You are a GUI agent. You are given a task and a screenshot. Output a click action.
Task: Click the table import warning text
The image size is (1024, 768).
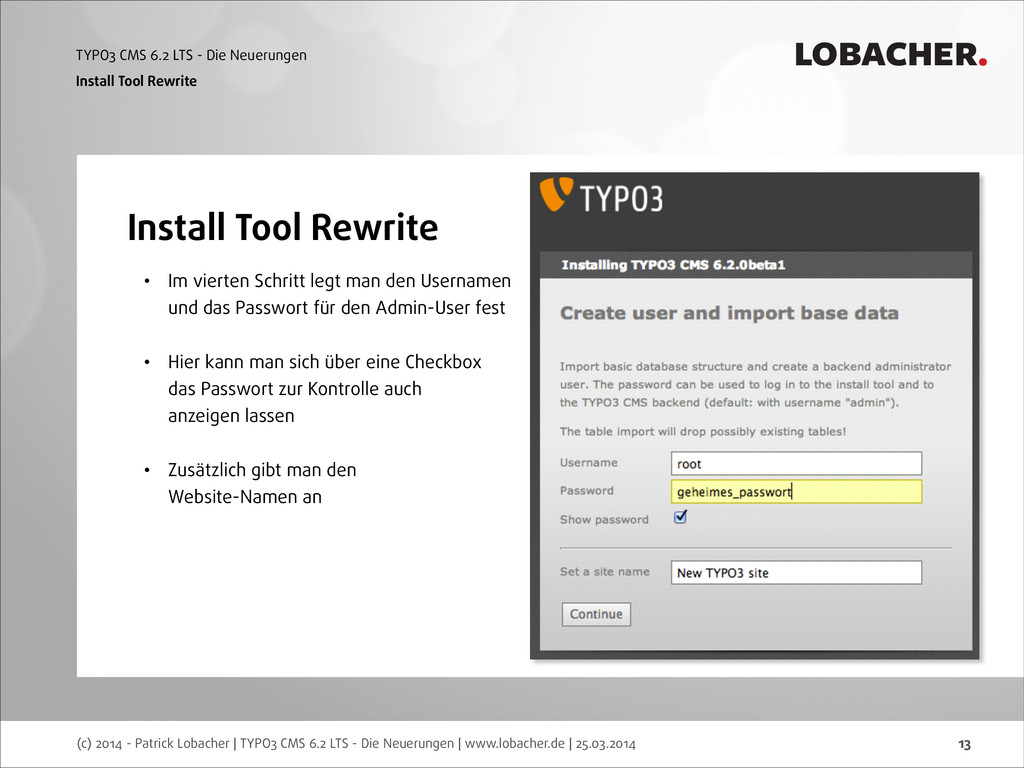(x=703, y=432)
